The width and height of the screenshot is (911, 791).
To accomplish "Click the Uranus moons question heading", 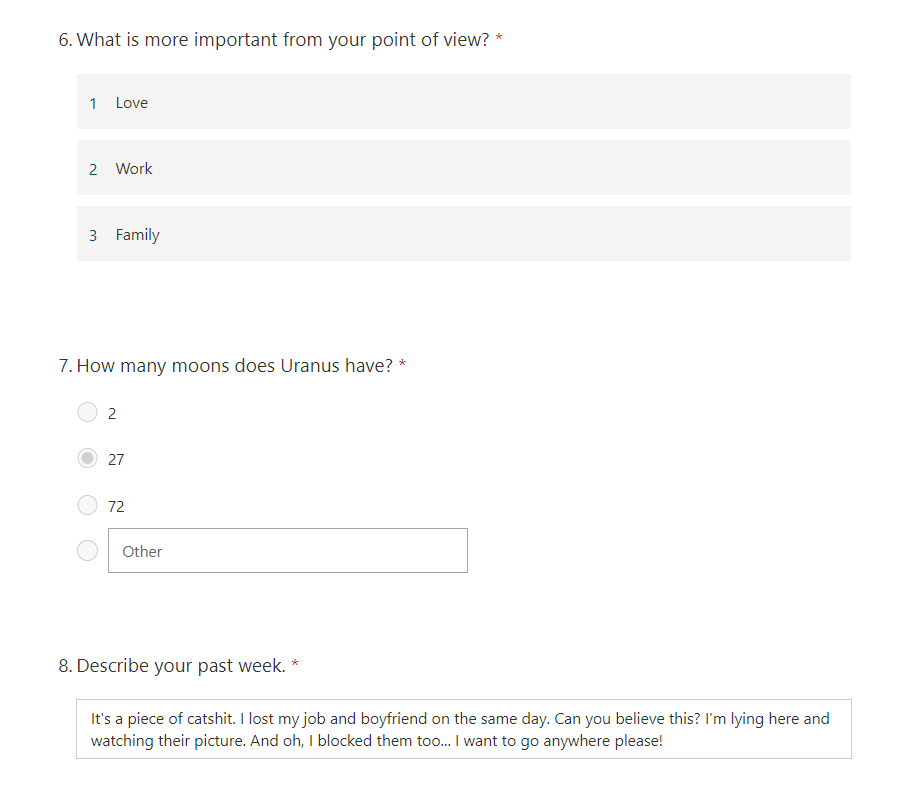I will [234, 366].
